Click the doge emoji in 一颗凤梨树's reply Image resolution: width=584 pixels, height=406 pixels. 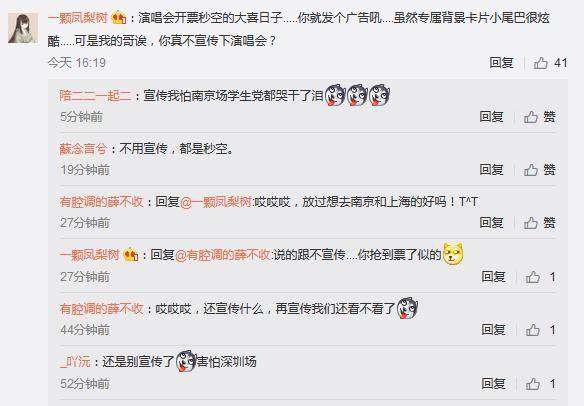point(453,254)
